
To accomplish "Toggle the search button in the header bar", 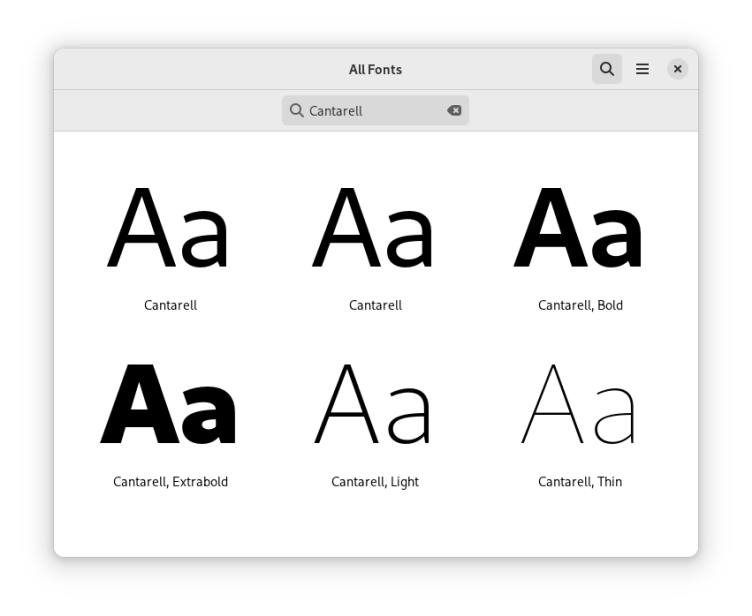I will (606, 69).
